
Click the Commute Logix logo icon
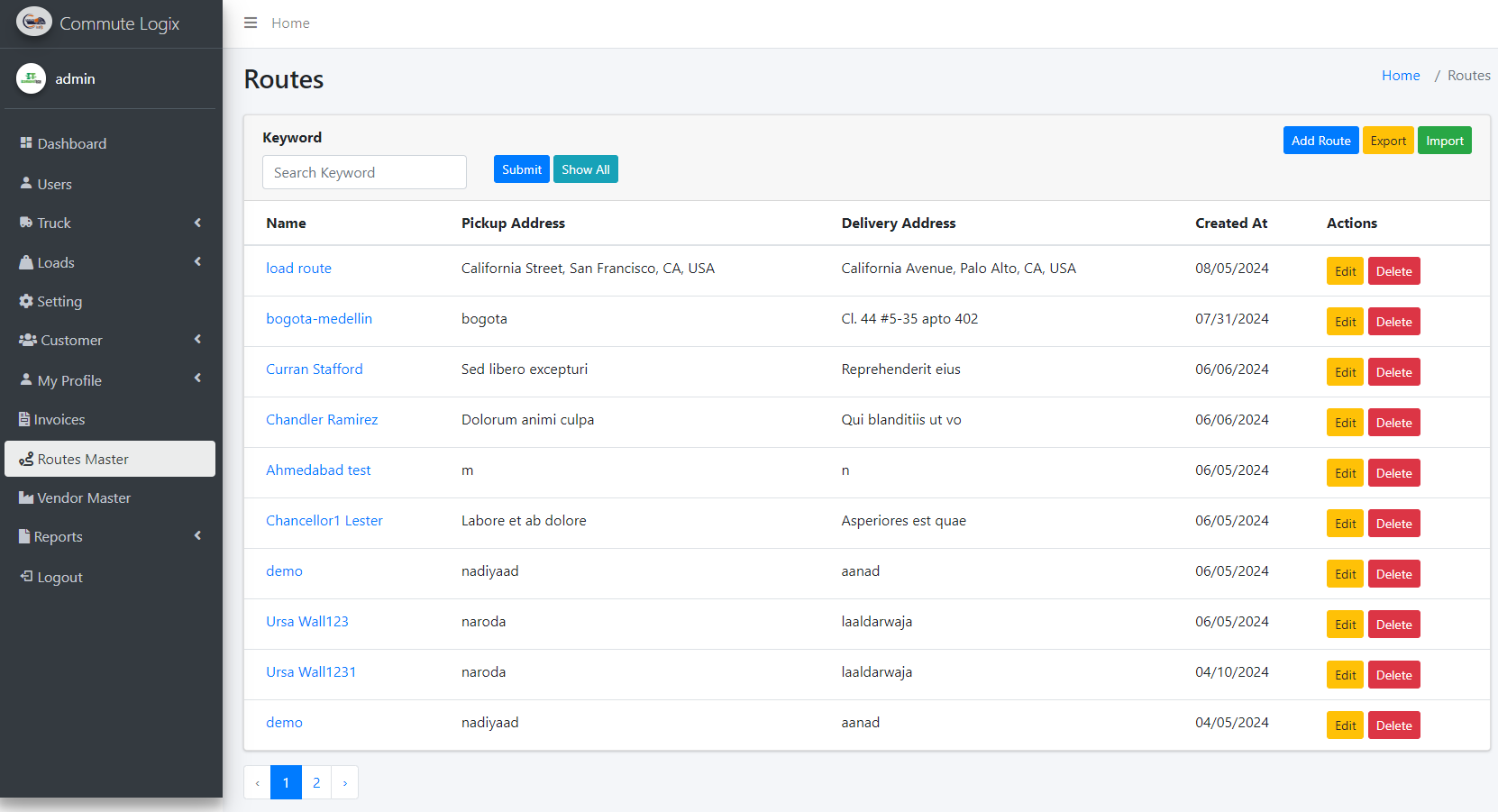[34, 23]
